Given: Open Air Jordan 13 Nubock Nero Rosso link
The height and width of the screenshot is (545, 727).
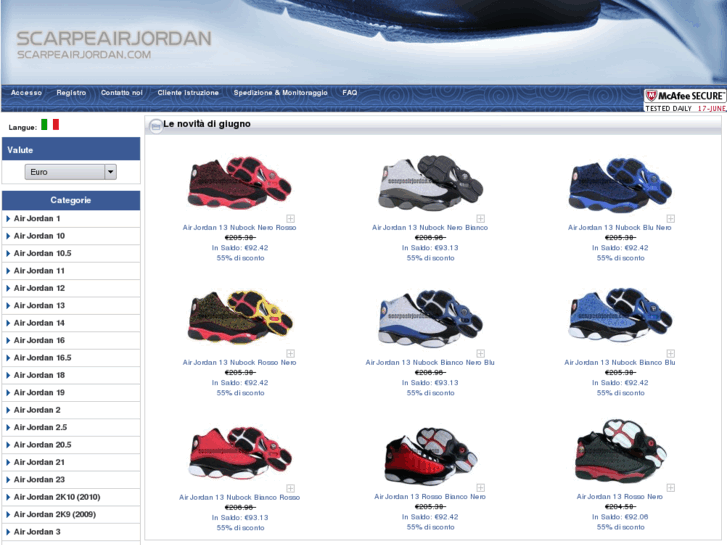Looking at the screenshot, I should (x=239, y=227).
